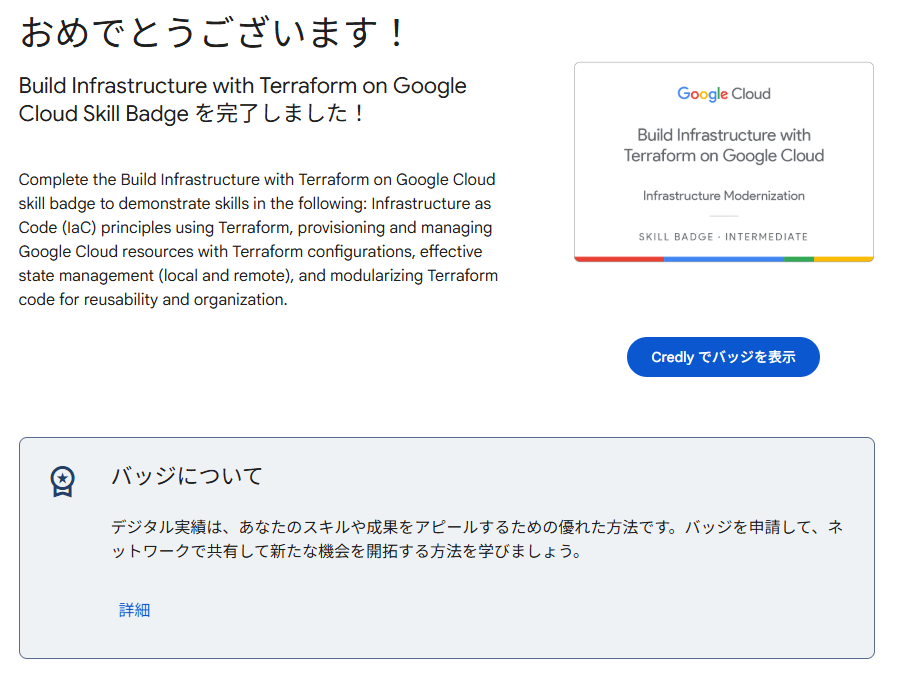The width and height of the screenshot is (897, 681).
Task: Click the Google Cloud logo on badge
Action: point(724,94)
